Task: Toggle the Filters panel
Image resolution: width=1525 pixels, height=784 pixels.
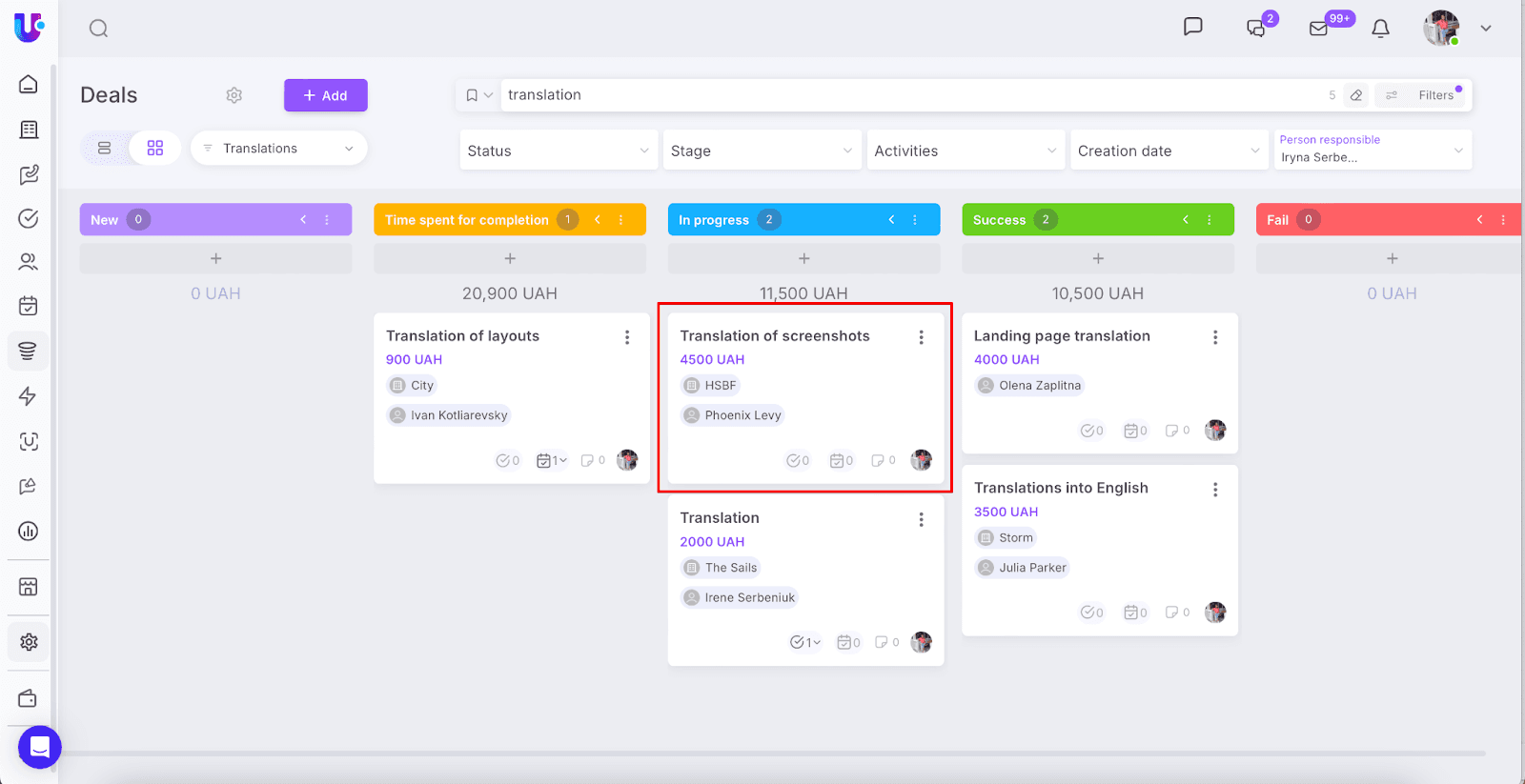Action: pyautogui.click(x=1424, y=95)
